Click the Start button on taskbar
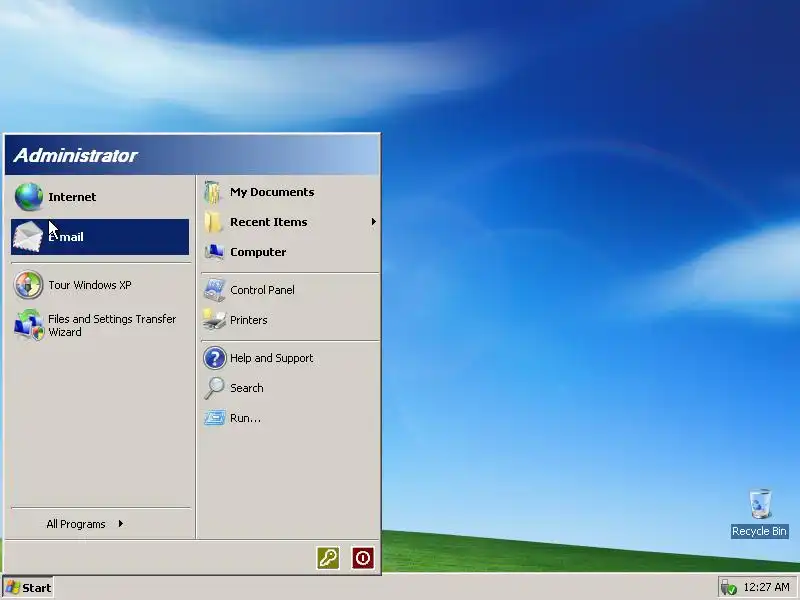 coord(28,588)
